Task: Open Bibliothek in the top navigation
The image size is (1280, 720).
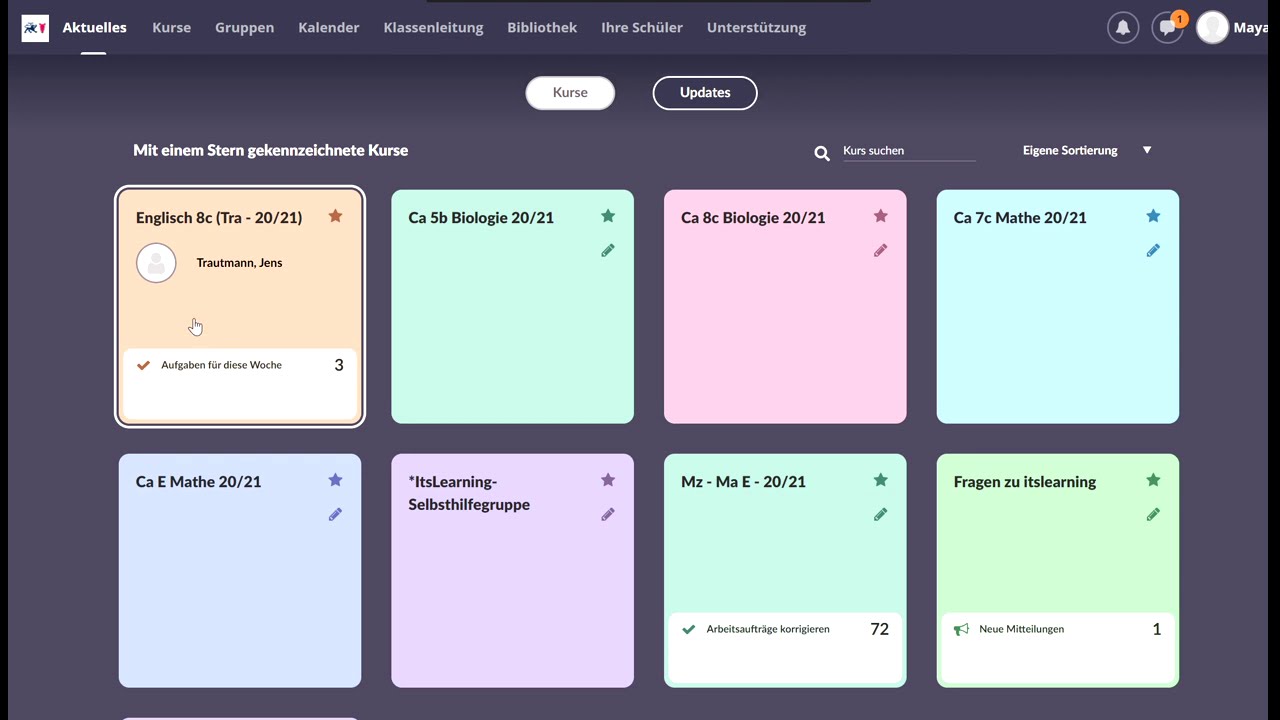Action: (542, 28)
